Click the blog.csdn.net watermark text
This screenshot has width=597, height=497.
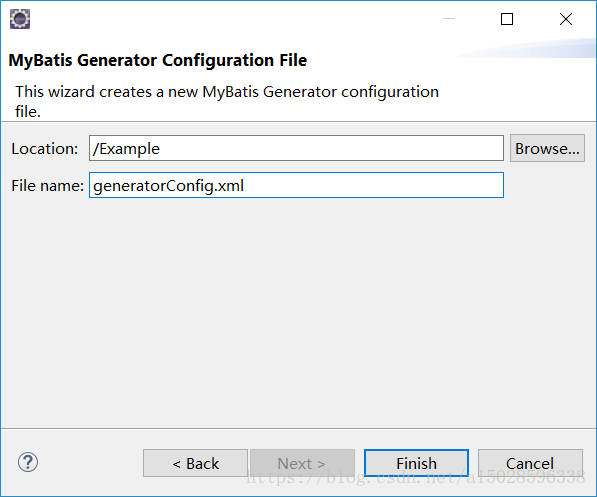(416, 477)
